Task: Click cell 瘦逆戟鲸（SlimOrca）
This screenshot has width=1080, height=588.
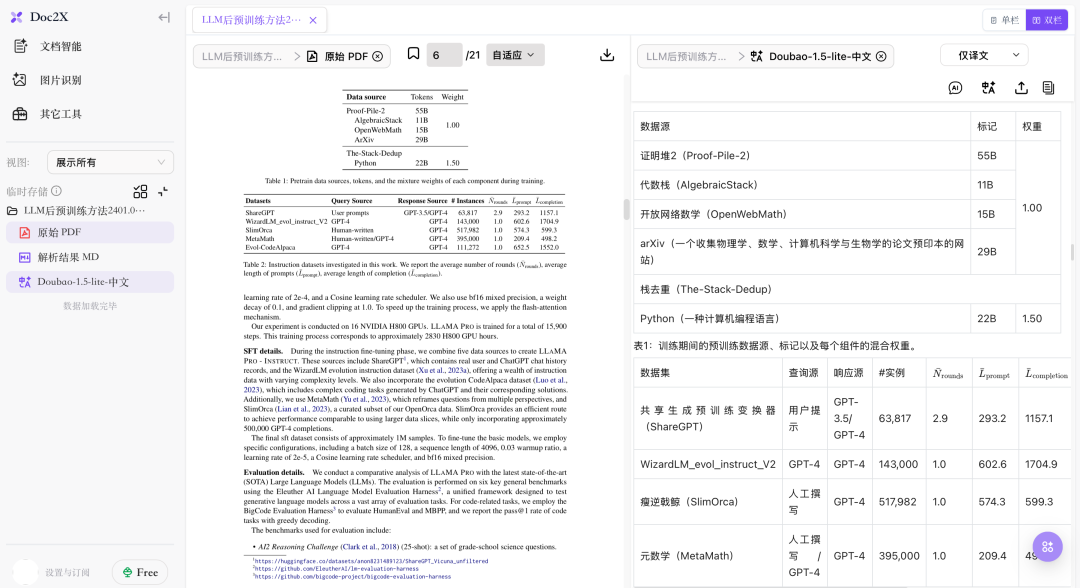Action: (708, 502)
